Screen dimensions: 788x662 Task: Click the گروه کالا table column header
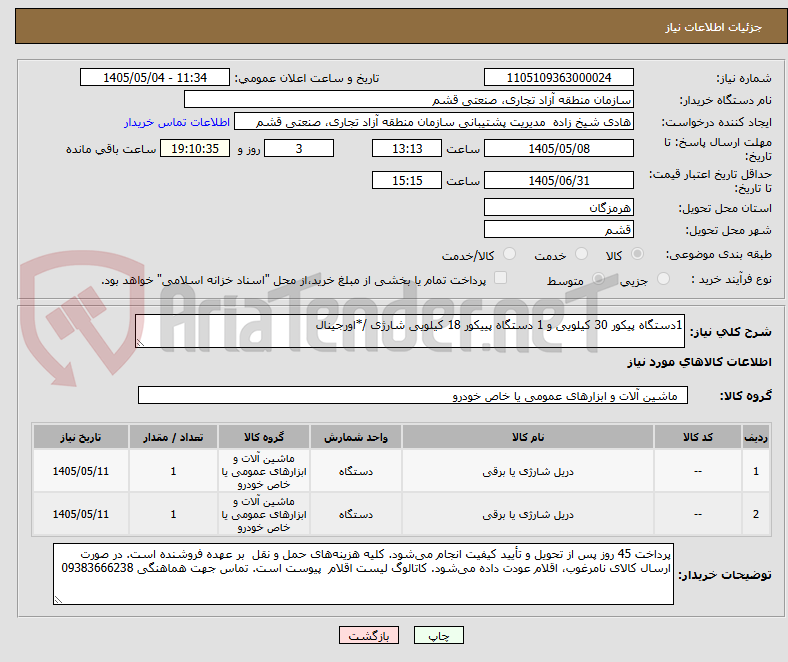point(264,437)
